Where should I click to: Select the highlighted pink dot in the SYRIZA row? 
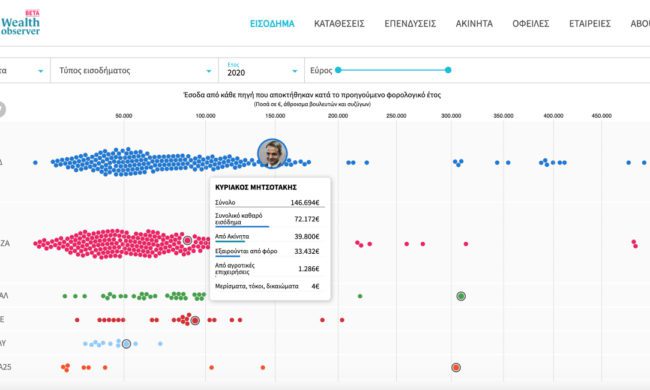click(x=187, y=240)
